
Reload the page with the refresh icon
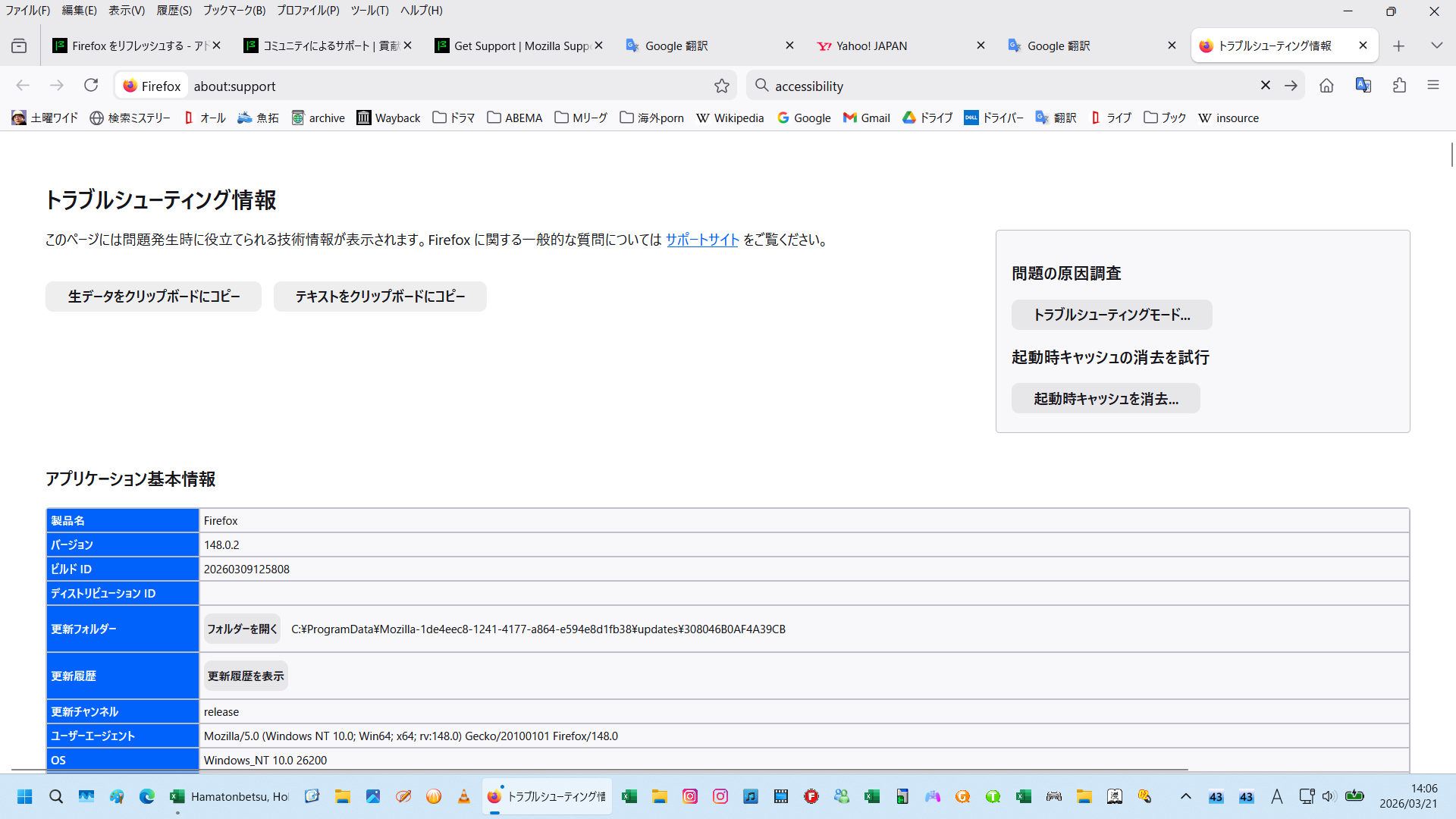(91, 86)
